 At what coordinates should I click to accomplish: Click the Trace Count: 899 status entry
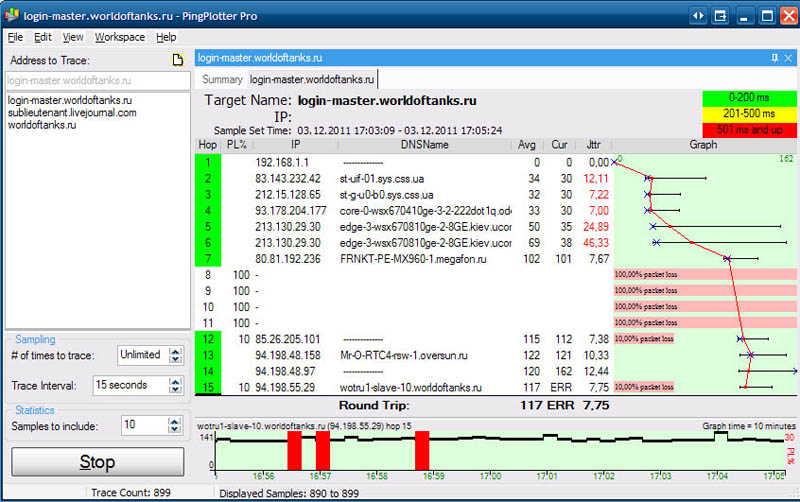[131, 493]
